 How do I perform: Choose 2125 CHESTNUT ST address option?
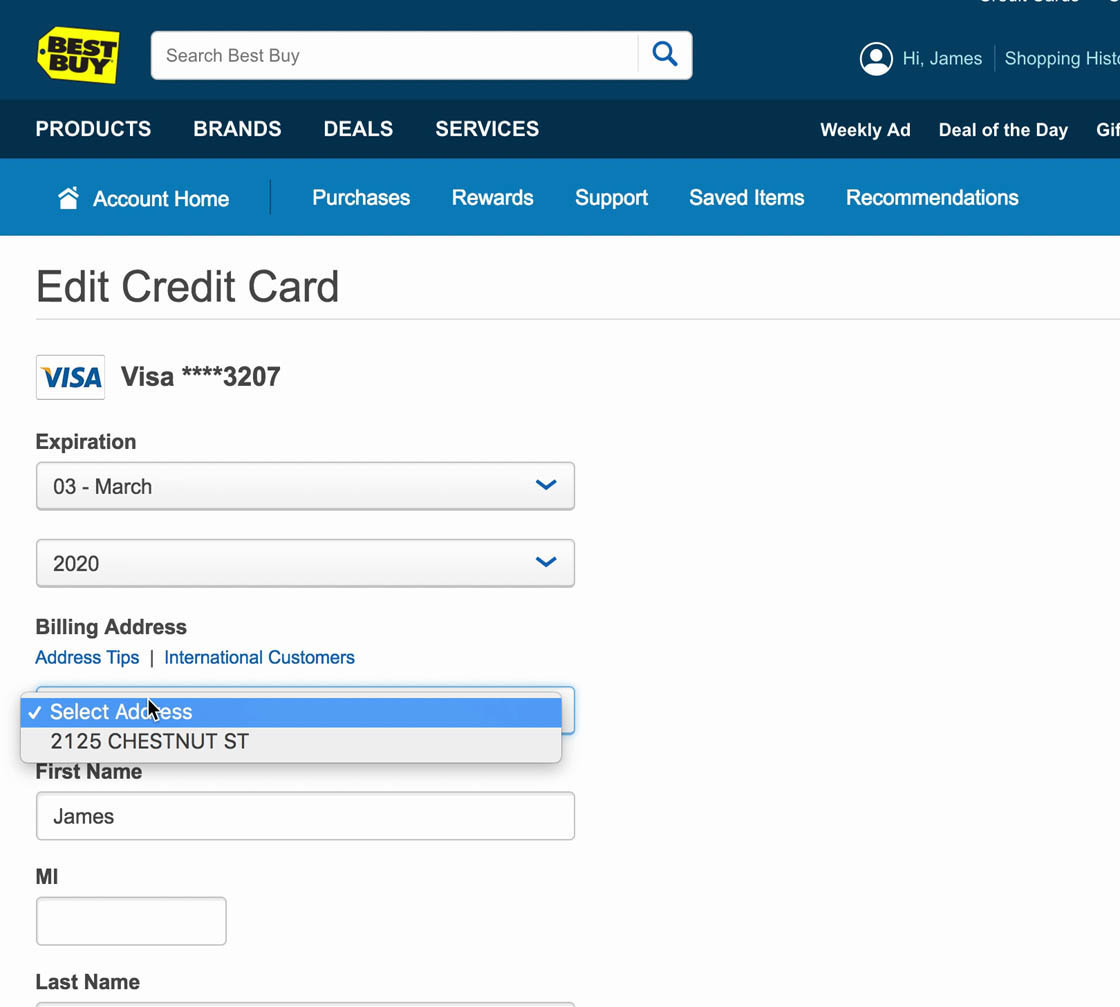click(150, 742)
